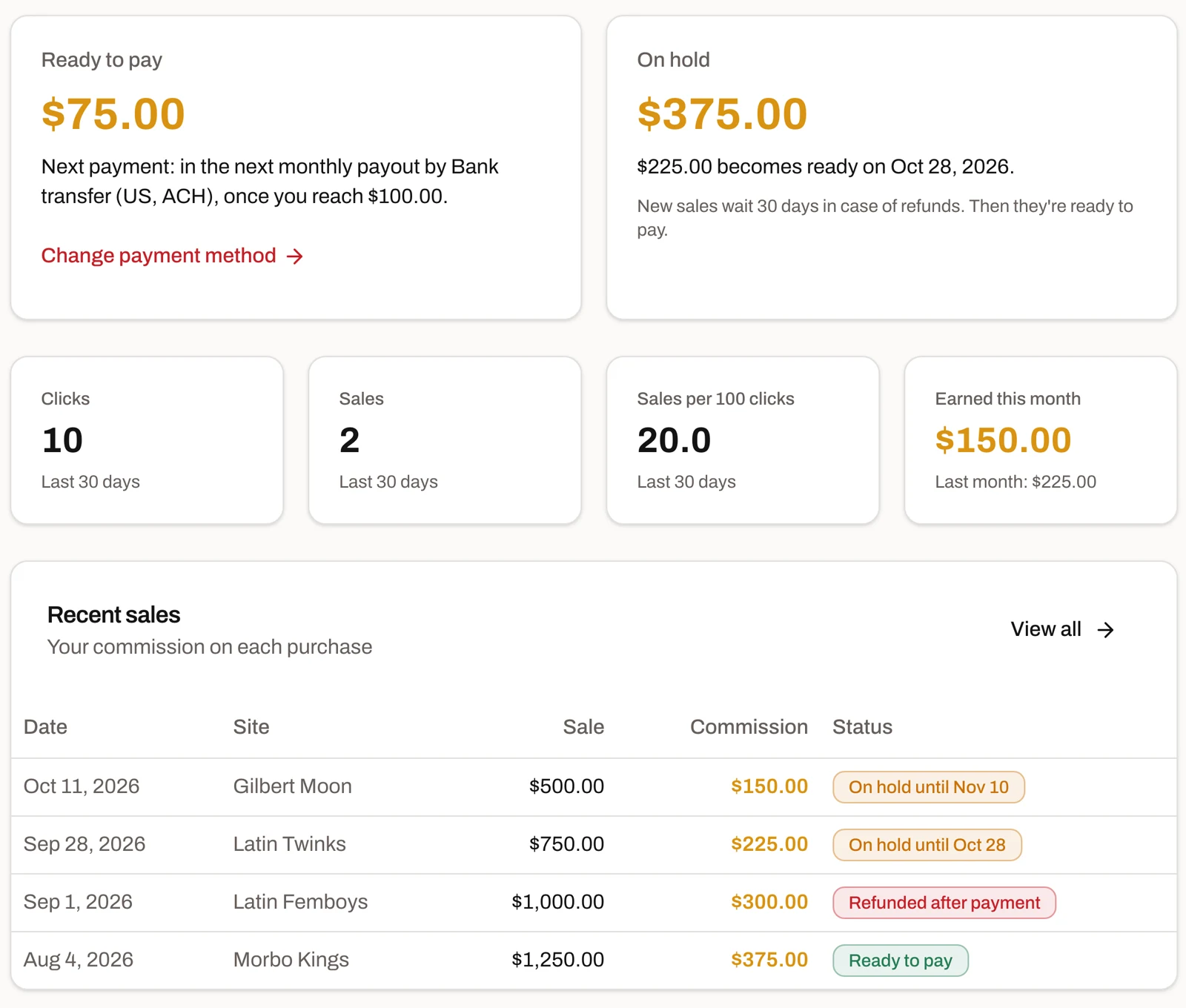Click the $1,250.00 sale amount
This screenshot has width=1186, height=1008.
tap(558, 960)
